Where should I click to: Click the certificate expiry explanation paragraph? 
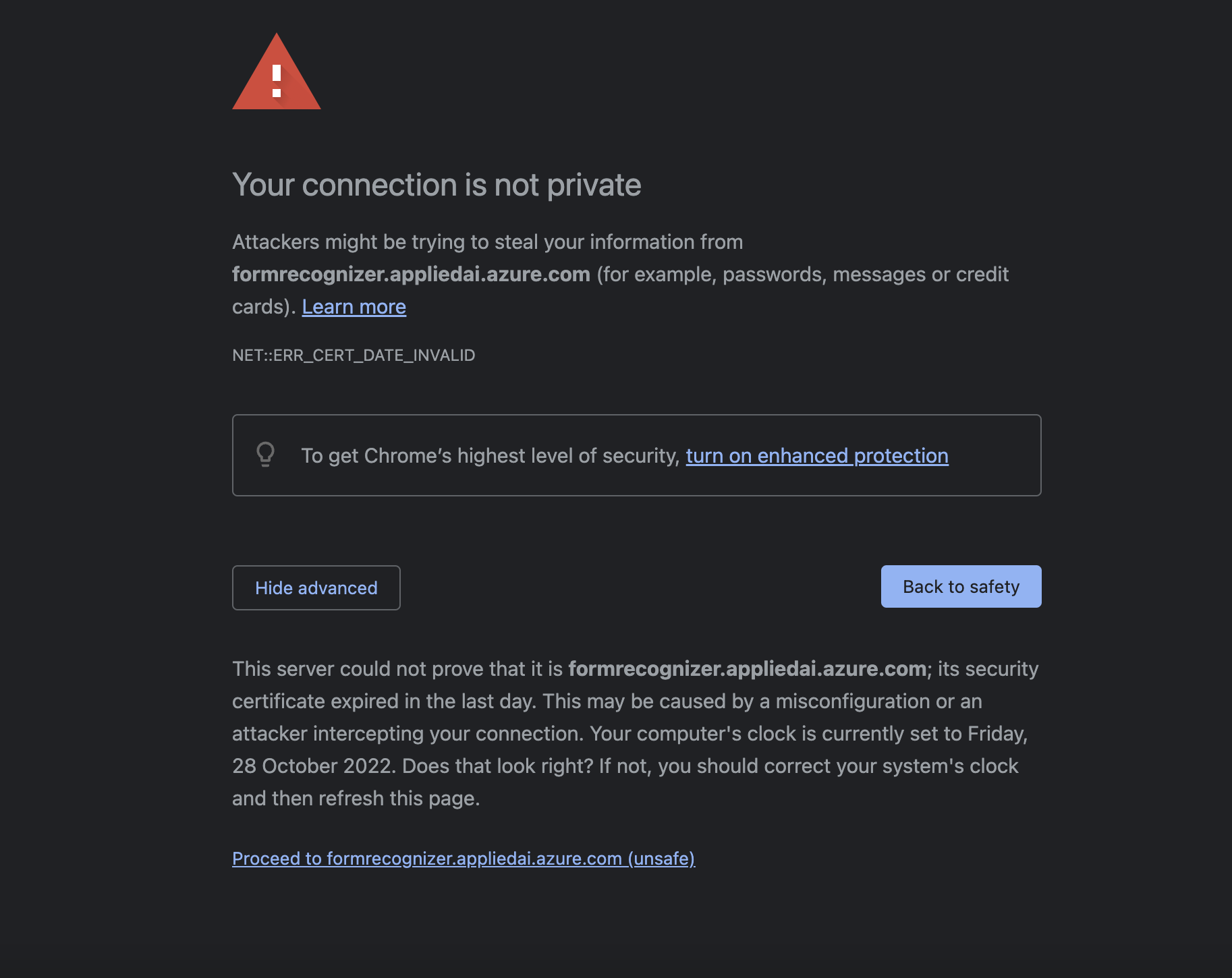[x=634, y=733]
